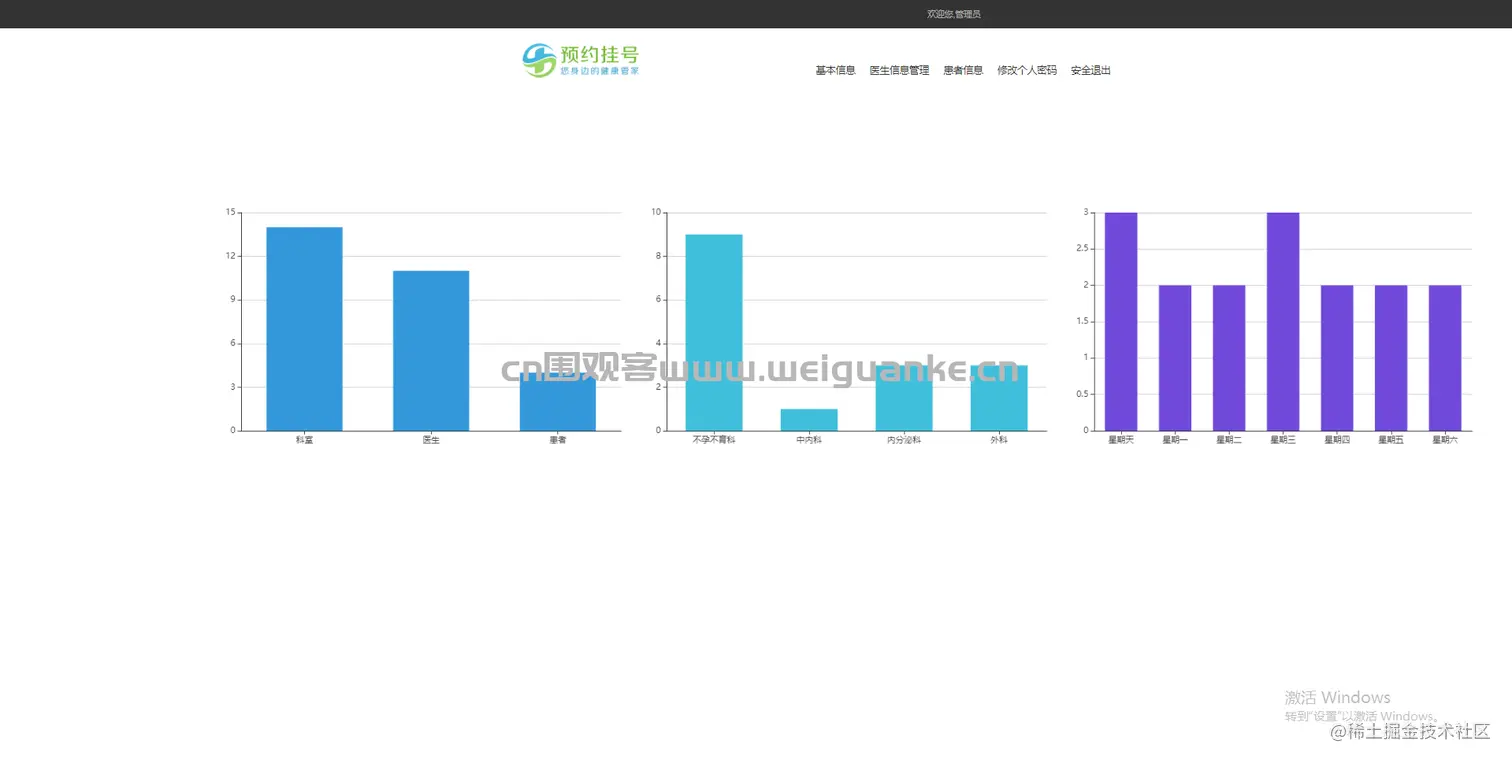Image resolution: width=1512 pixels, height=763 pixels.
Task: Click the 科室 axis label
Action: coord(304,440)
